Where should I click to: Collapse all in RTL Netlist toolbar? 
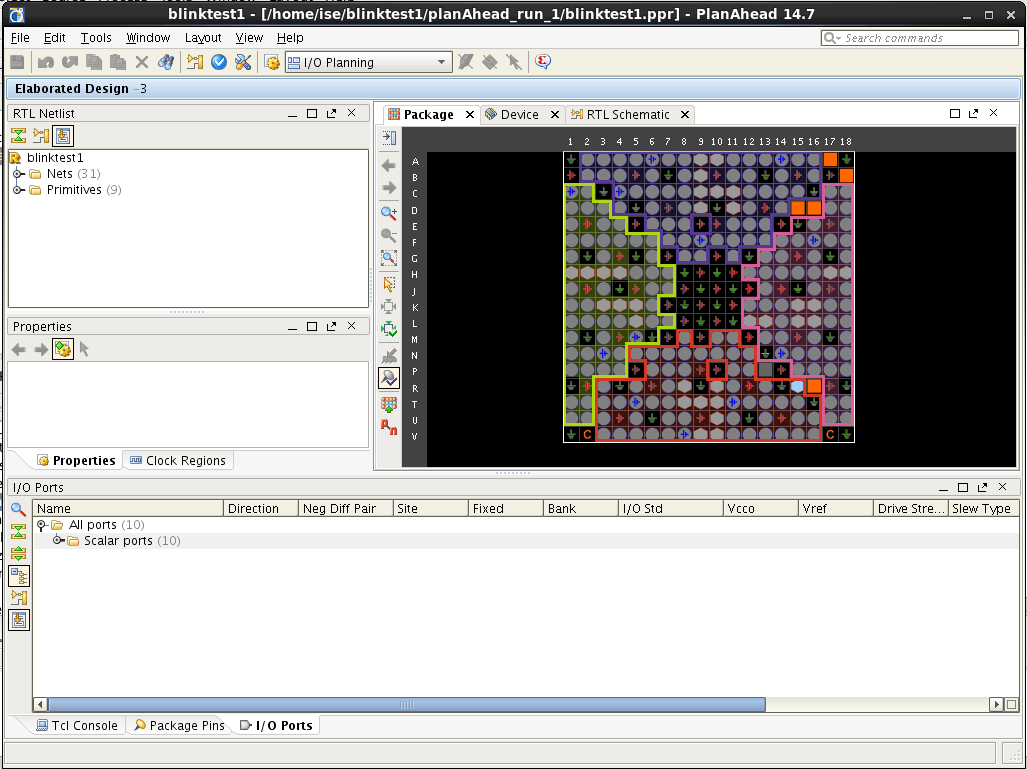[18, 136]
